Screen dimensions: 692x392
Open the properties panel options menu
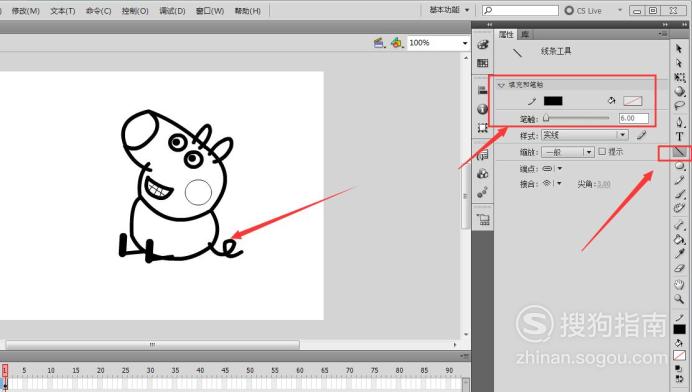[x=663, y=34]
